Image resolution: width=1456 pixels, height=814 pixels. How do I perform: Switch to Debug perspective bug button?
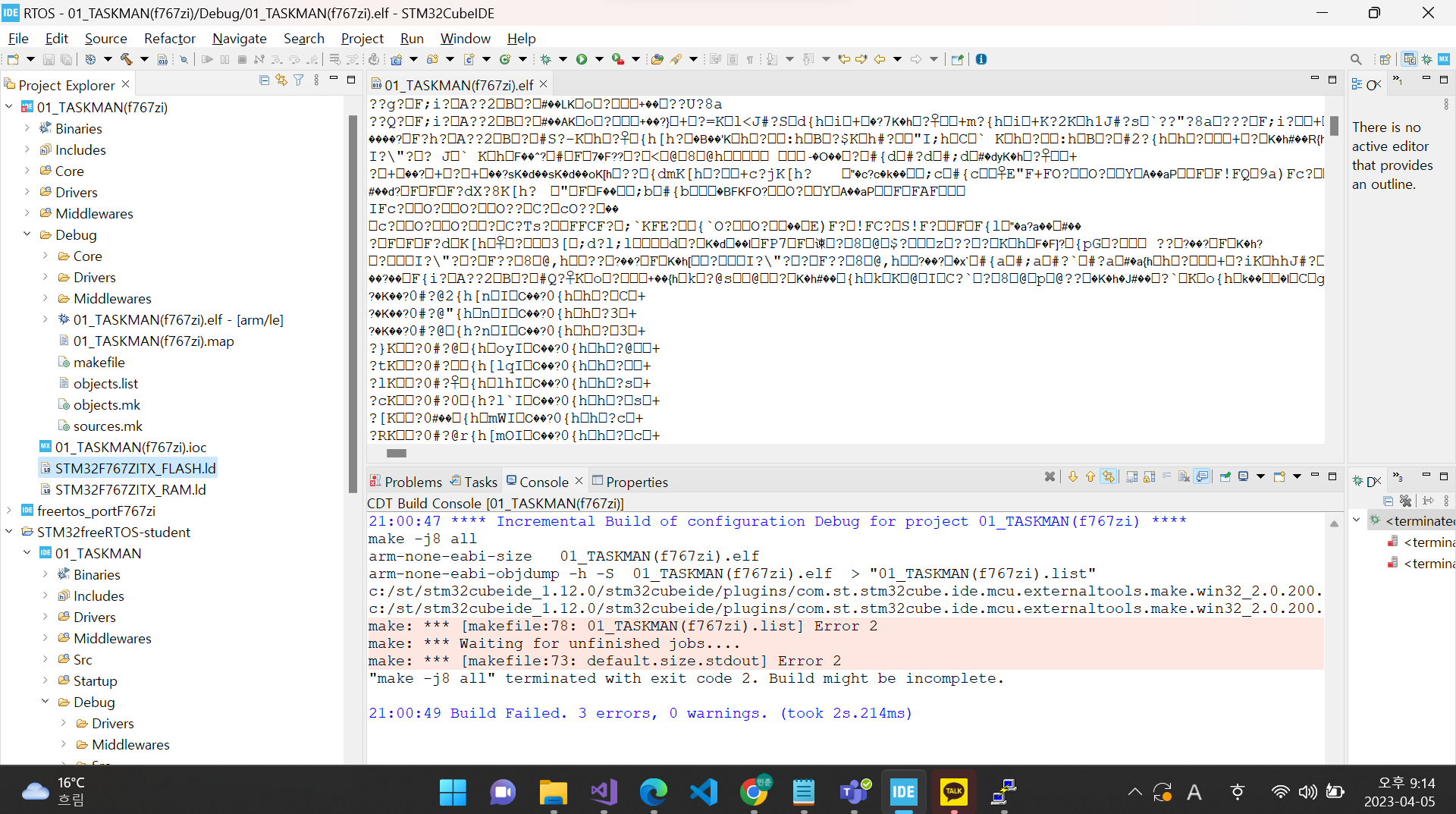pos(1427,59)
